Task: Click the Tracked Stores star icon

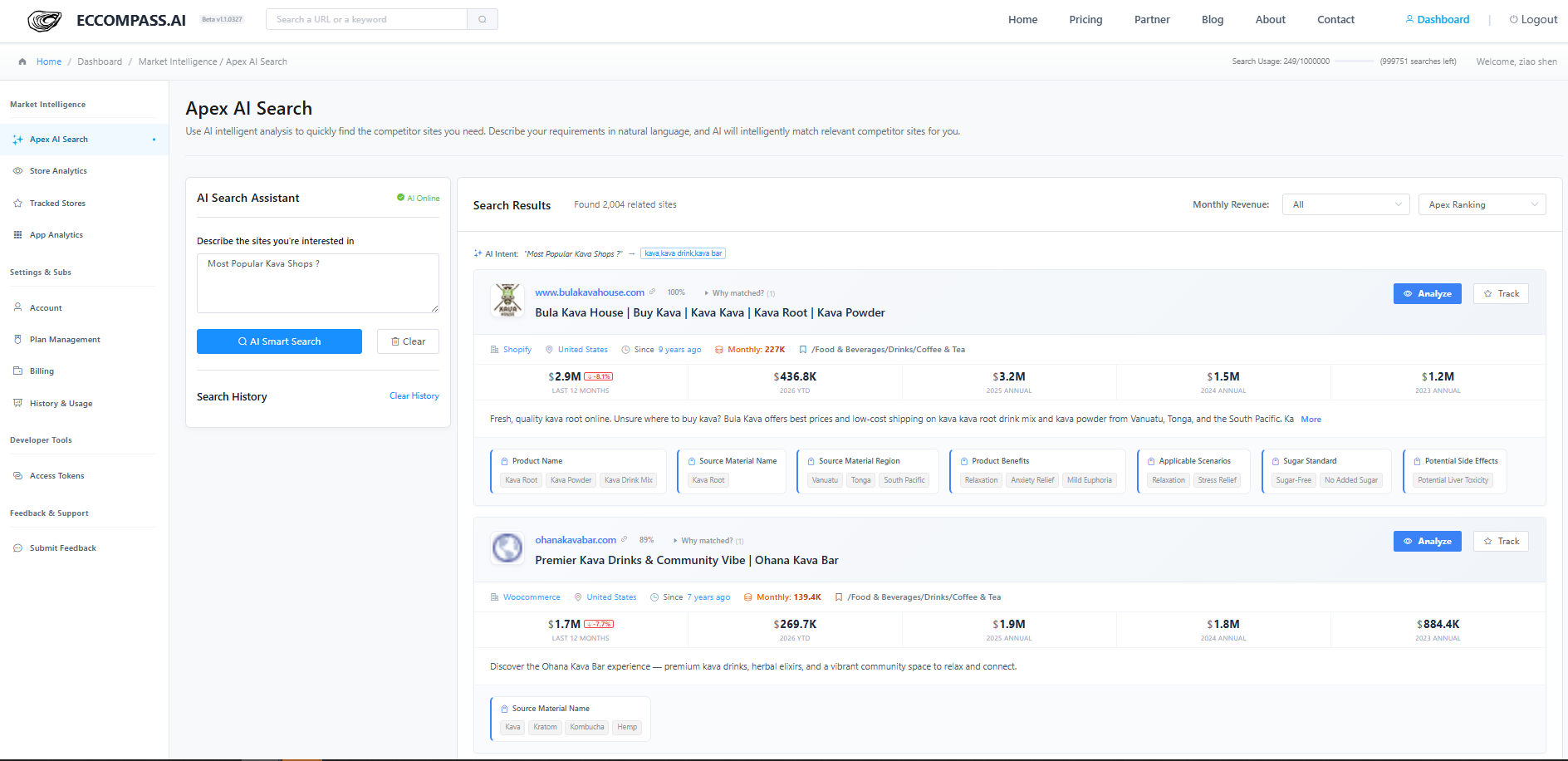Action: [17, 204]
